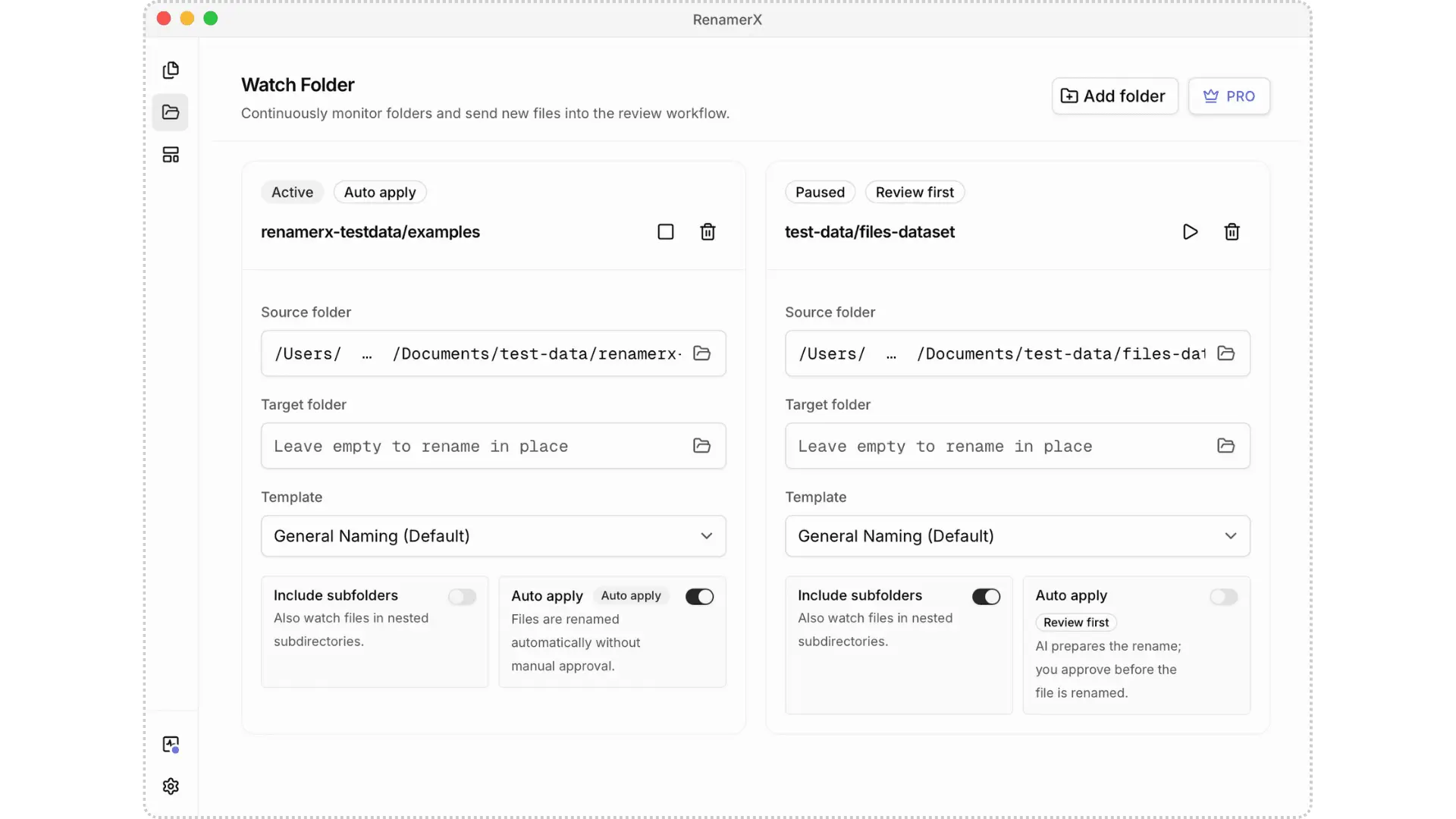Select the Watch Folder sidebar icon
This screenshot has width=1456, height=819.
[171, 112]
